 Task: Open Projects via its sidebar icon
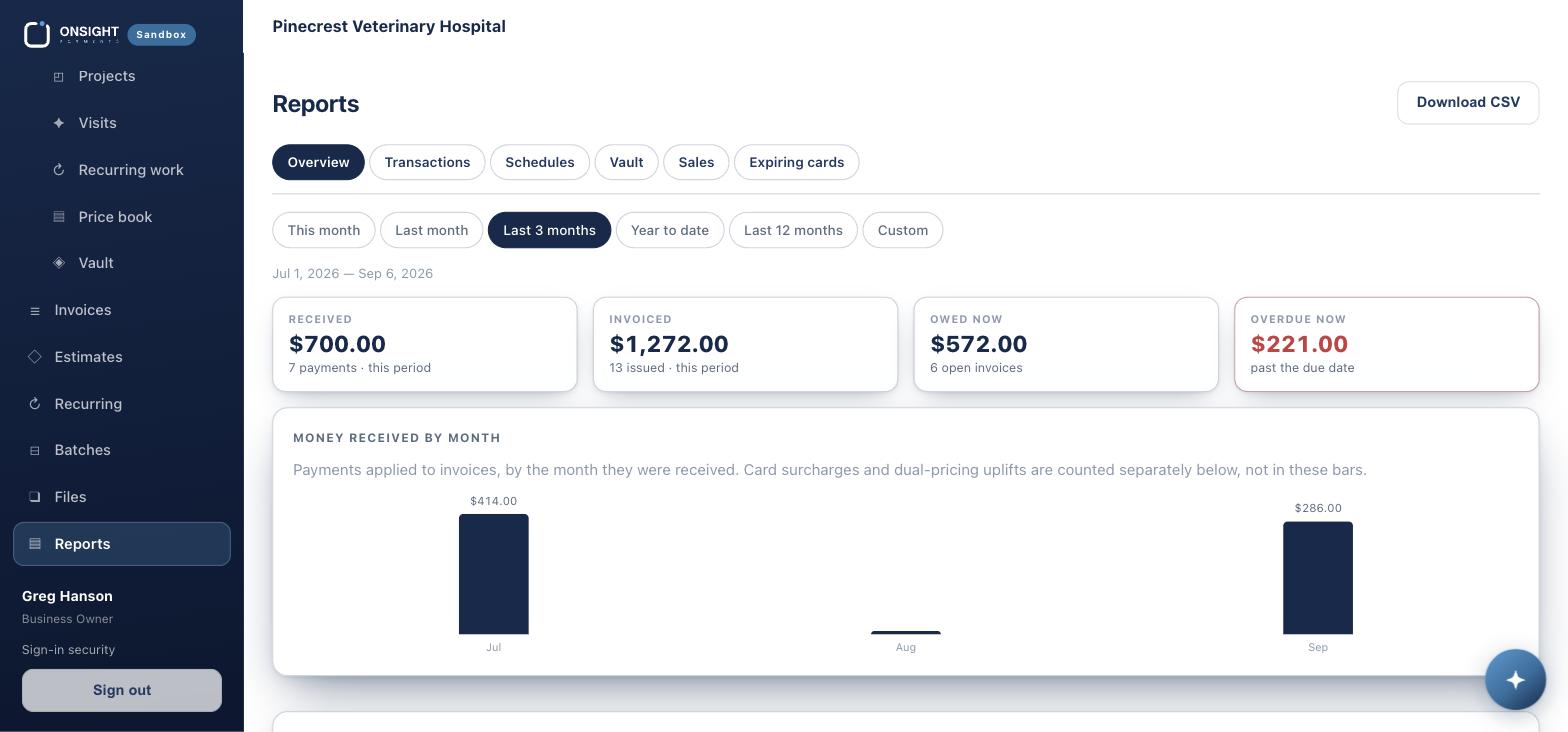(59, 76)
